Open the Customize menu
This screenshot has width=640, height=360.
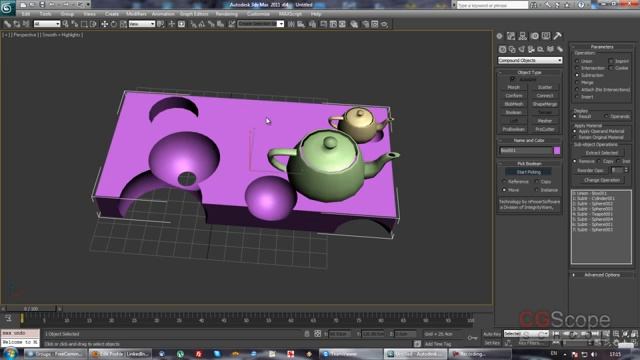258,14
